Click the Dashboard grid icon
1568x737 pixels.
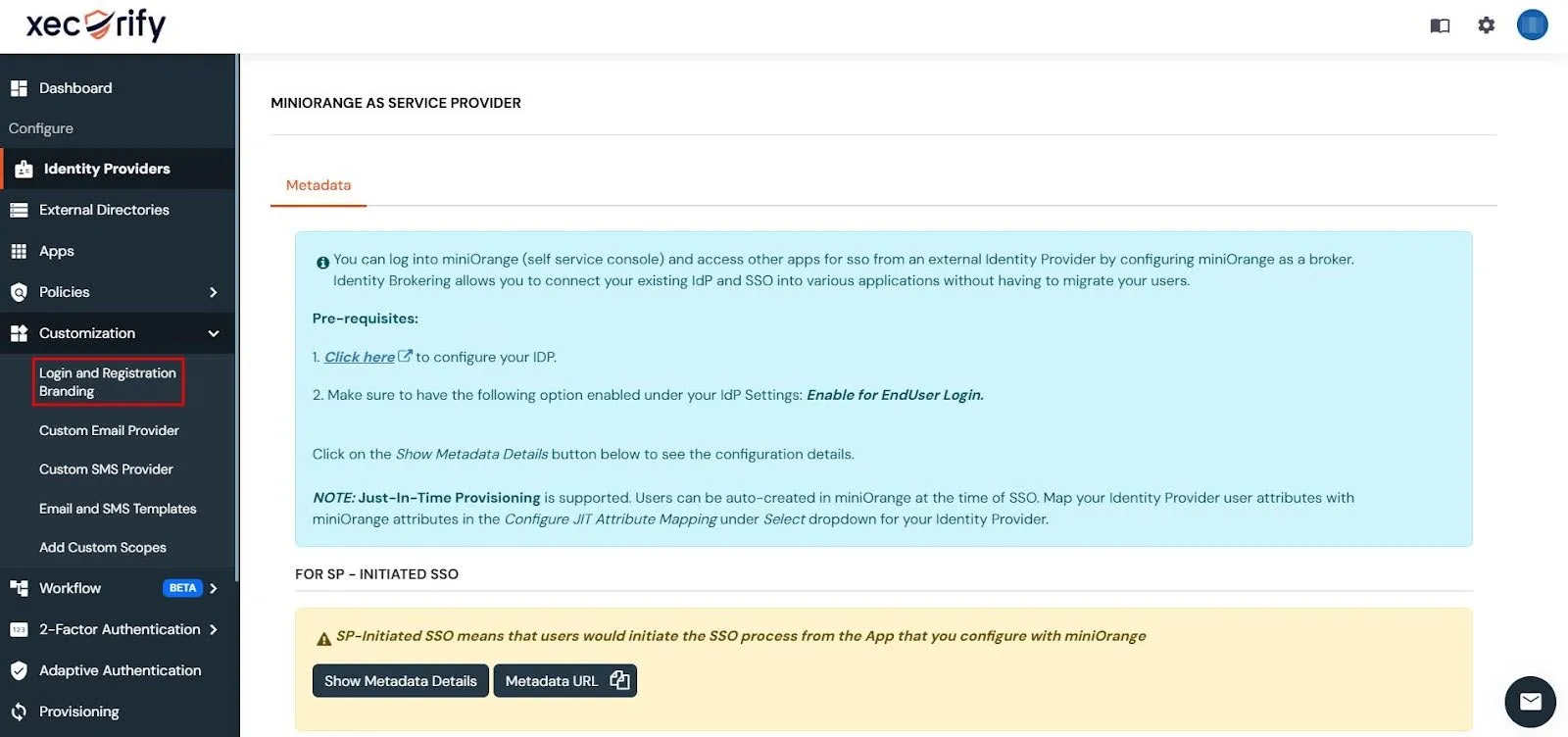pos(19,88)
